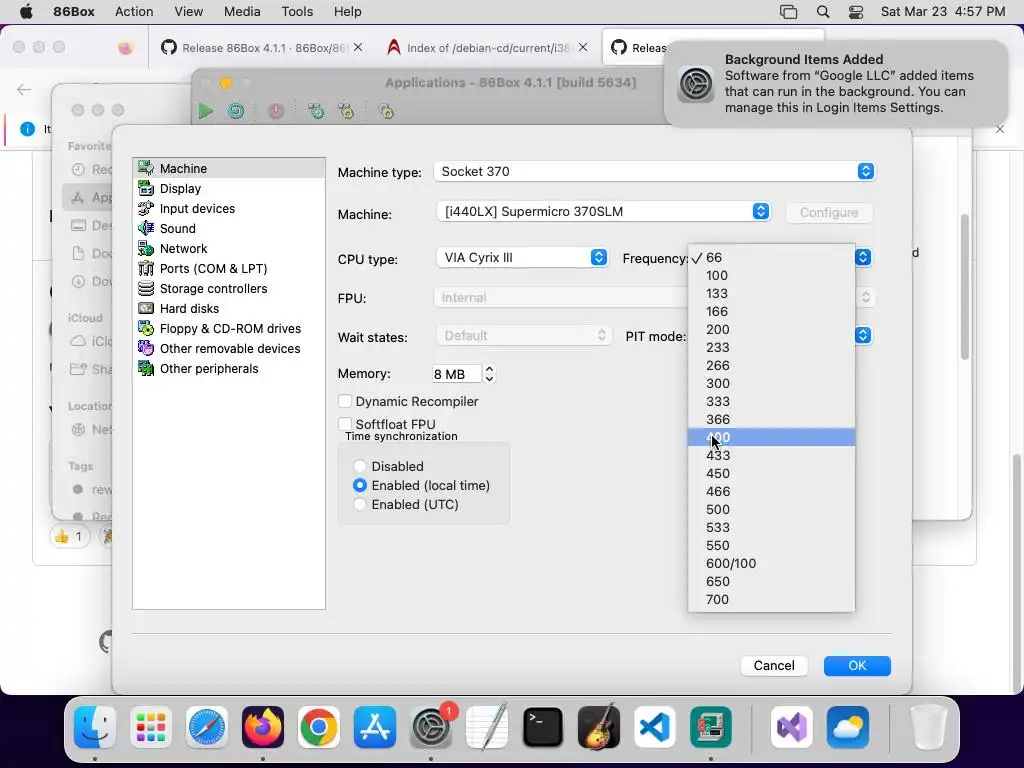
Task: Click the red power icon in 86Box toolbar
Action: (276, 111)
